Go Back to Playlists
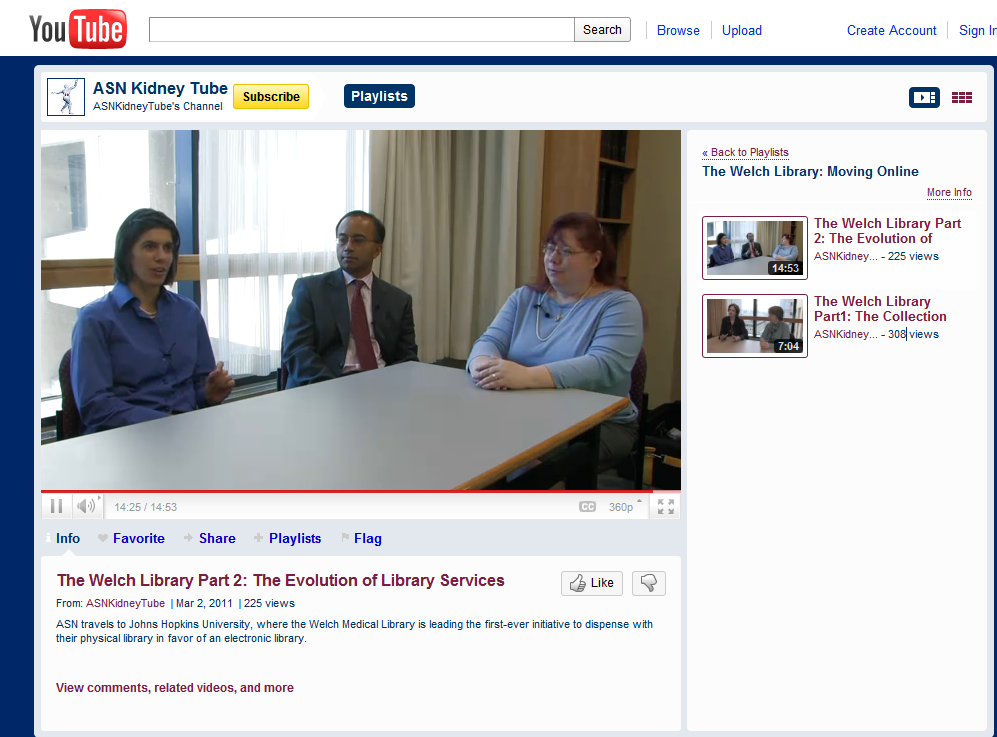Screen dimensions: 997x737 [x=745, y=153]
